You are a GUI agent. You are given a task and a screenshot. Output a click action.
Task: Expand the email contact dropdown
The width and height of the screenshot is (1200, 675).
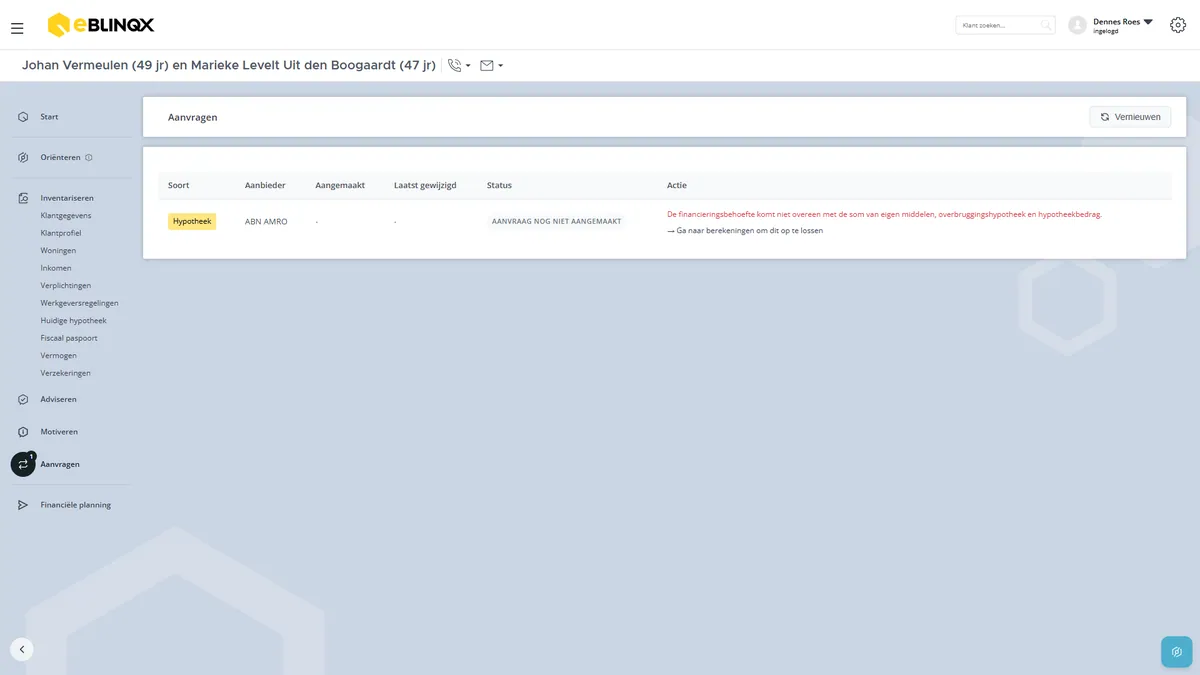pyautogui.click(x=491, y=66)
